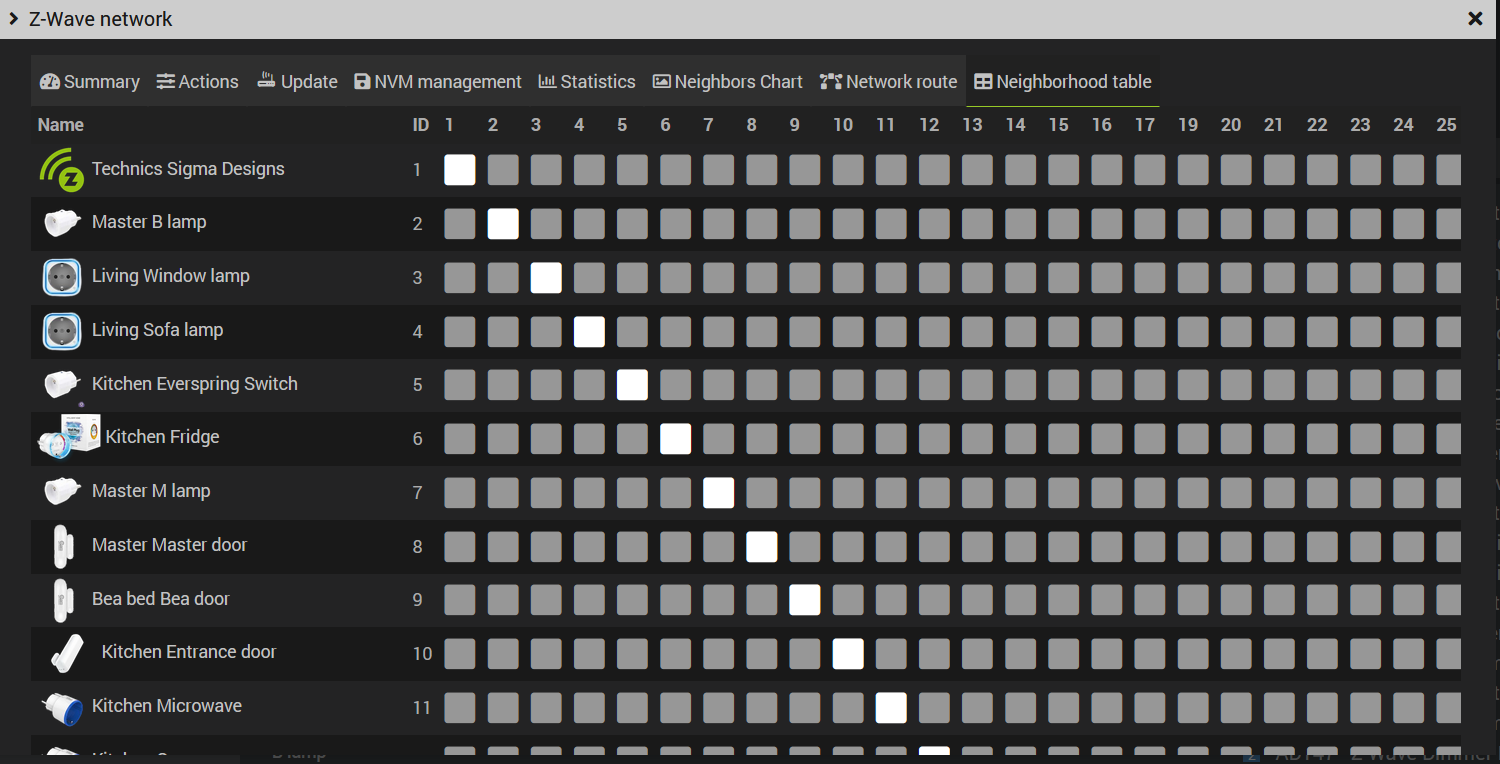Click the white self cell in Living Sofa lamp row
The width and height of the screenshot is (1500, 764).
coord(589,331)
